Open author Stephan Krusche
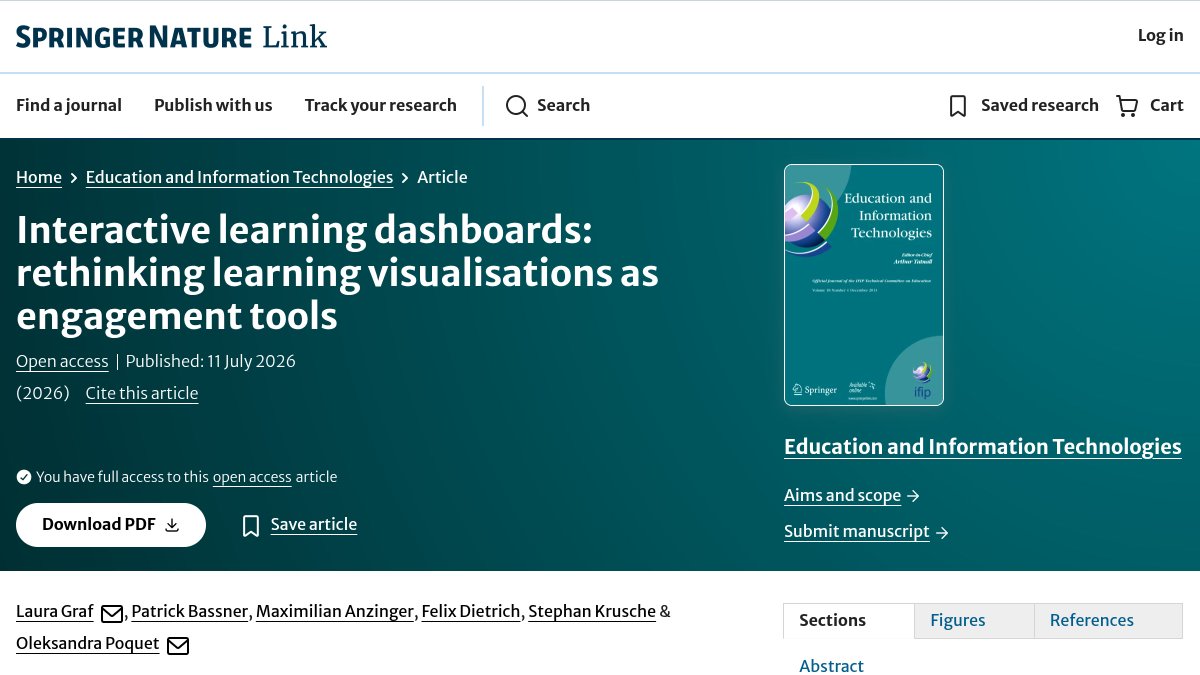 [x=592, y=611]
